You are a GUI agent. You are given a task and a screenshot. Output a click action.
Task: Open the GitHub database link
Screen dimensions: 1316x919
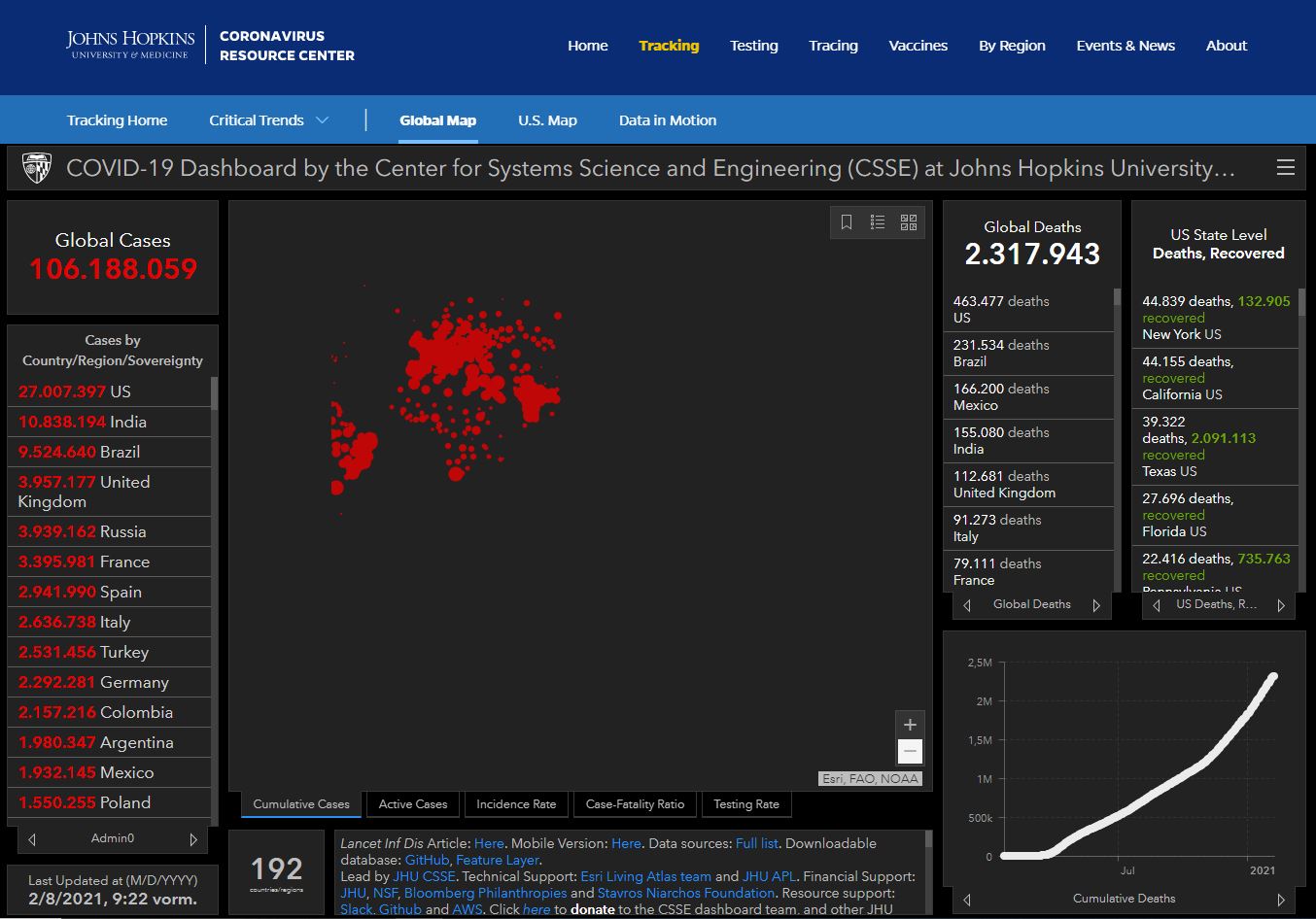coord(427,860)
